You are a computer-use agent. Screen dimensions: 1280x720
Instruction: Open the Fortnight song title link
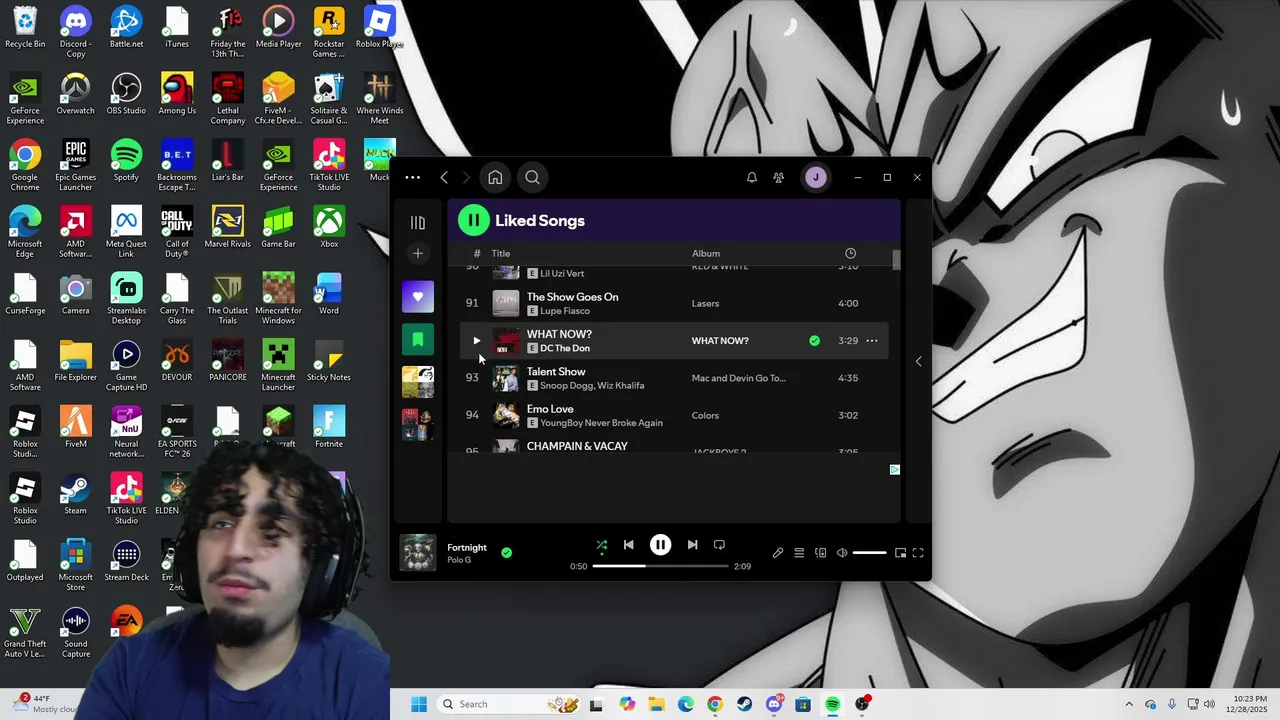click(467, 547)
